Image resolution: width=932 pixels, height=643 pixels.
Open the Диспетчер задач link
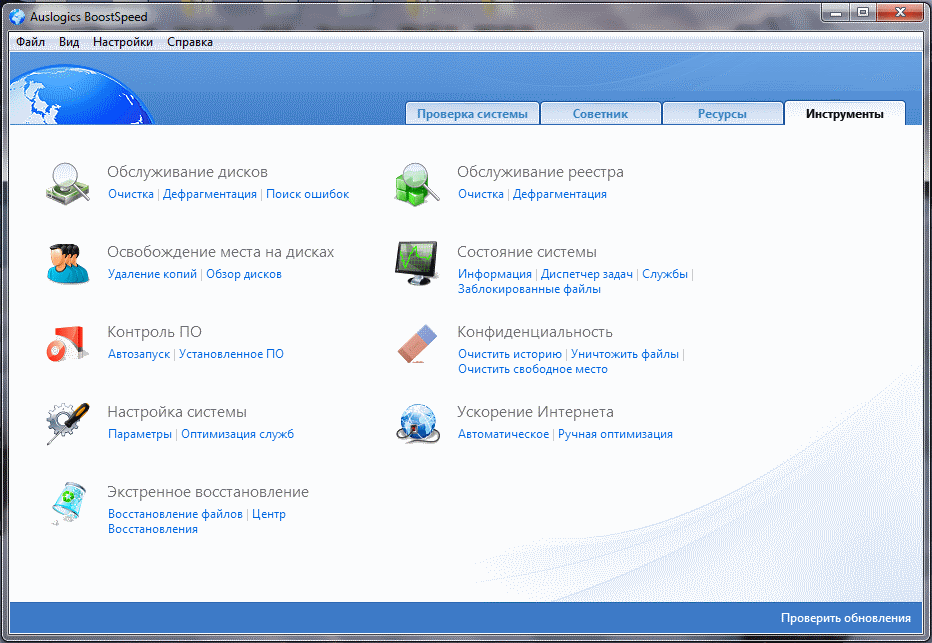[587, 274]
